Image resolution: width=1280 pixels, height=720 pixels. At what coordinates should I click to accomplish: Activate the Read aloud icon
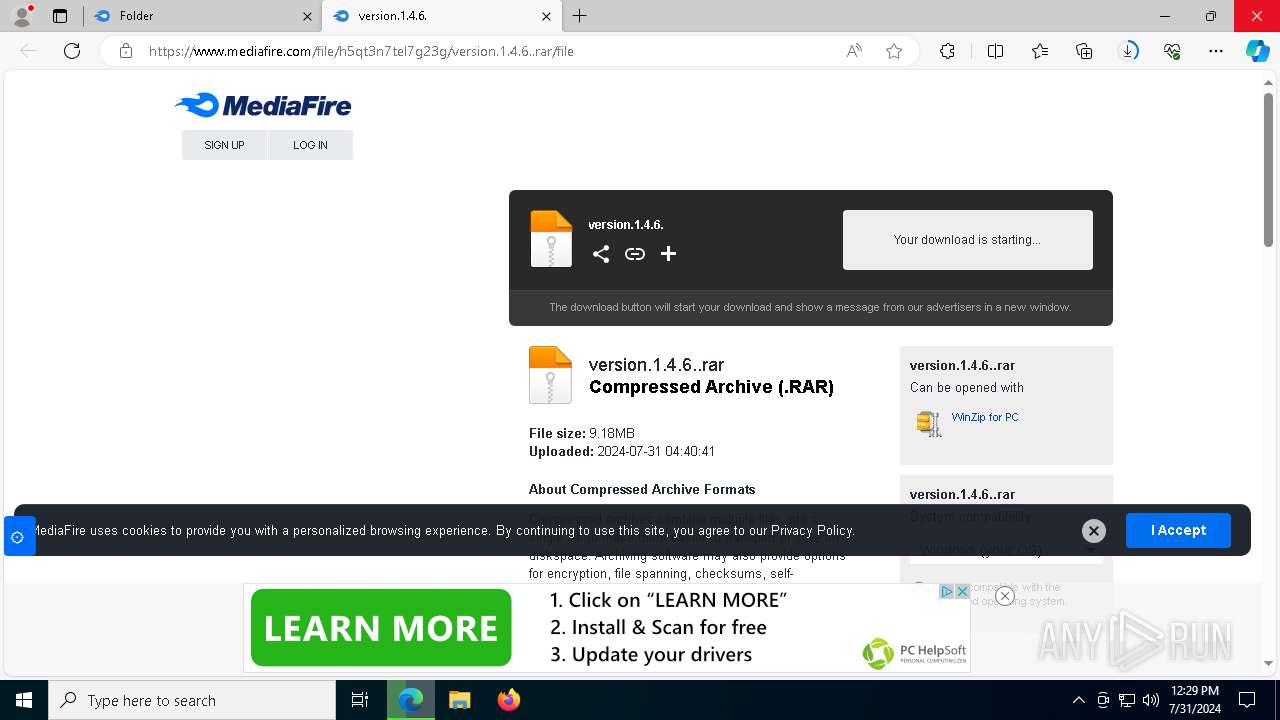coord(854,51)
